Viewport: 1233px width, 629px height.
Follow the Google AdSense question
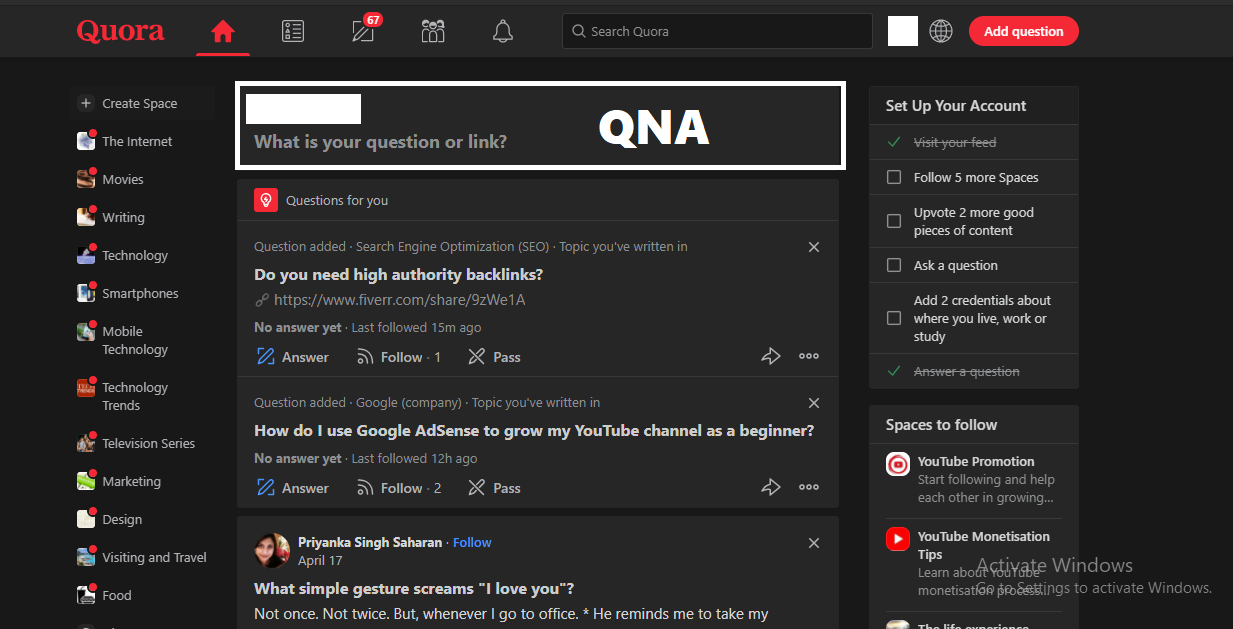click(398, 488)
